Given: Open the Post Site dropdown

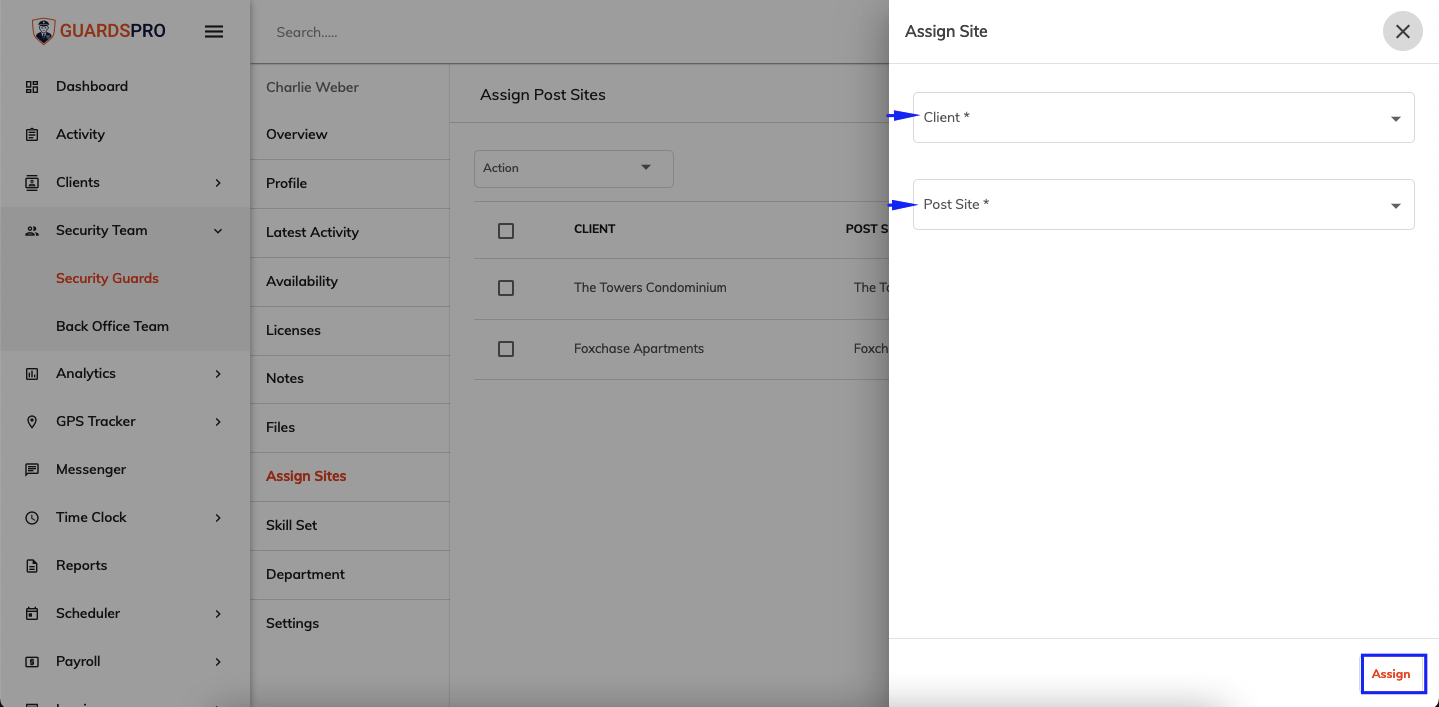Looking at the screenshot, I should tap(1163, 204).
